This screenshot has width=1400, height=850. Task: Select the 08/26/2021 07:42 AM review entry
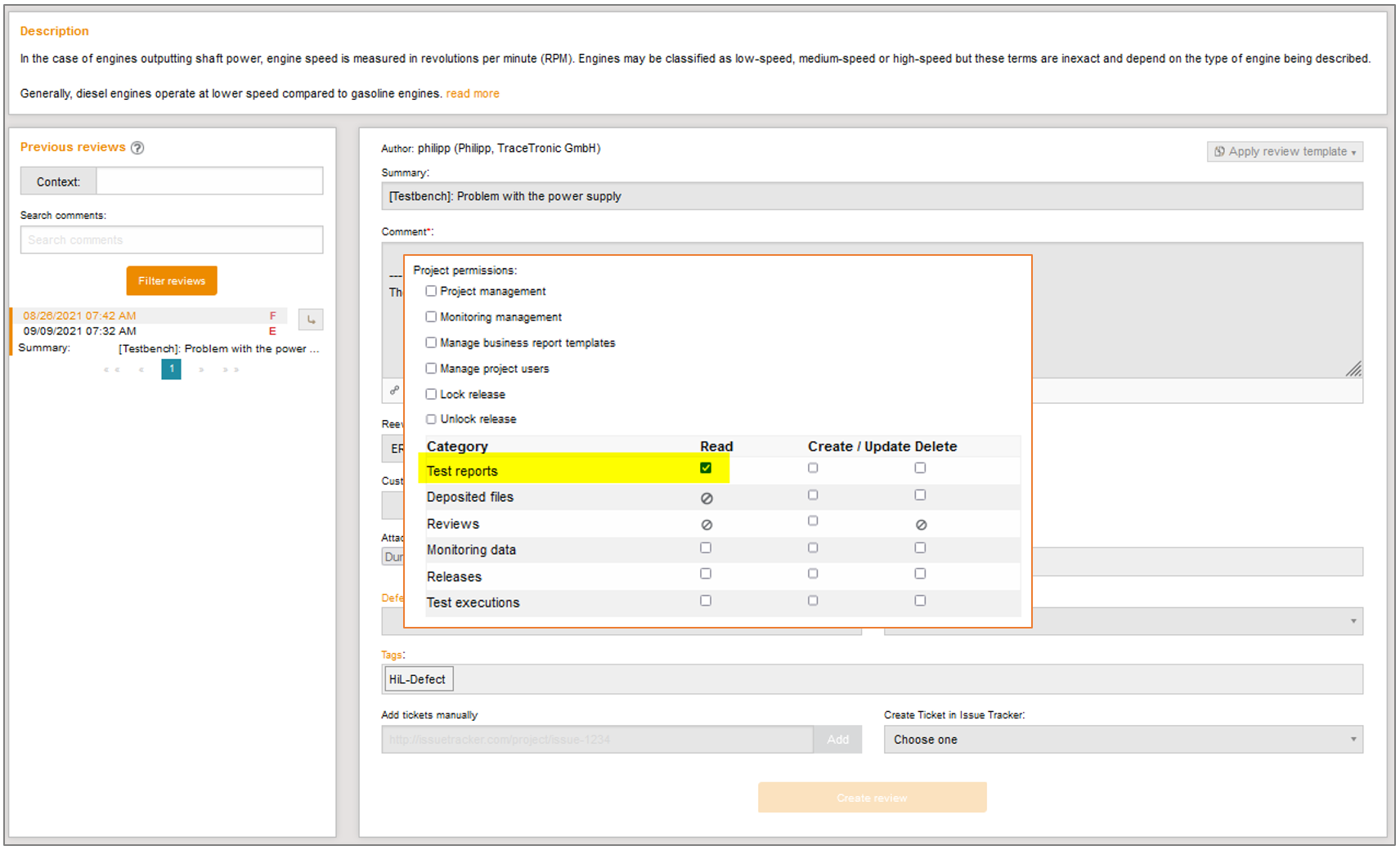(80, 315)
